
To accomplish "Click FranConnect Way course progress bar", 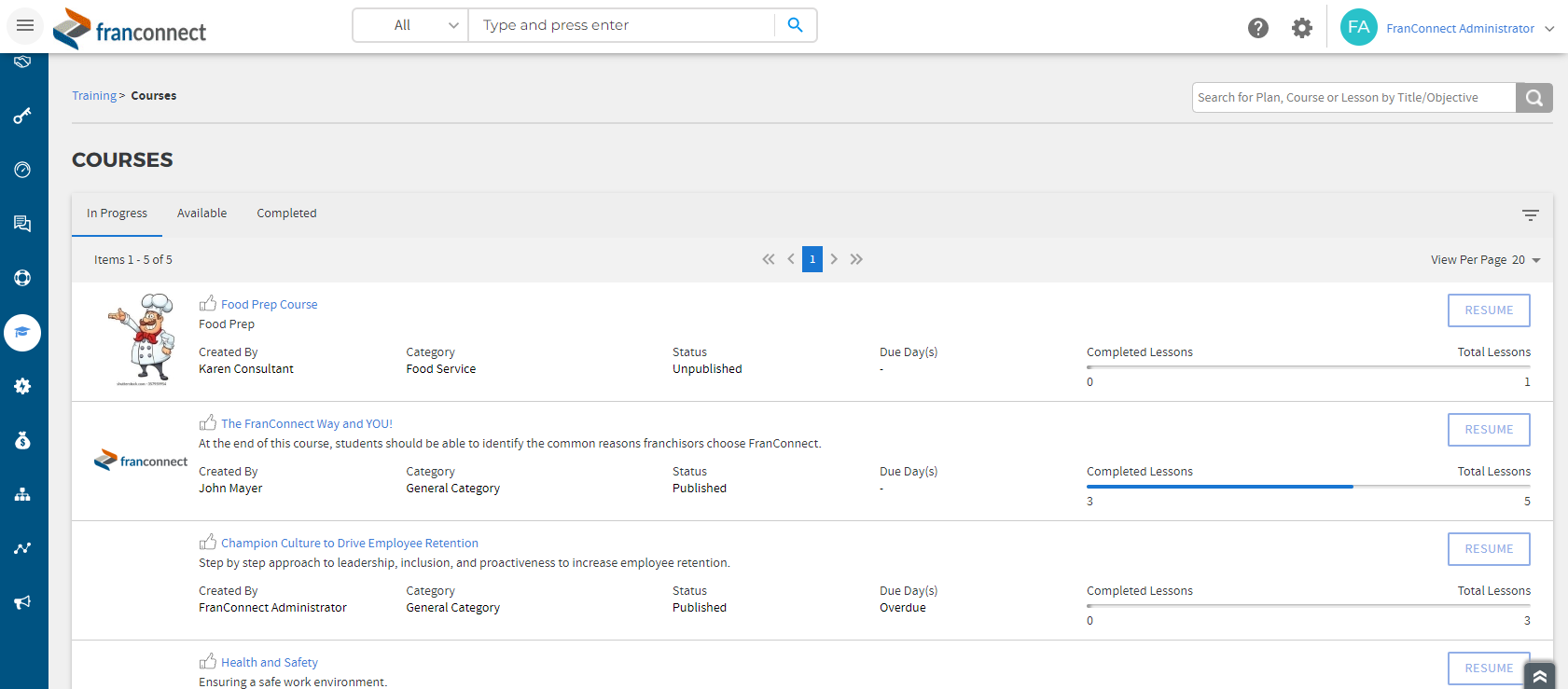I will point(1309,487).
